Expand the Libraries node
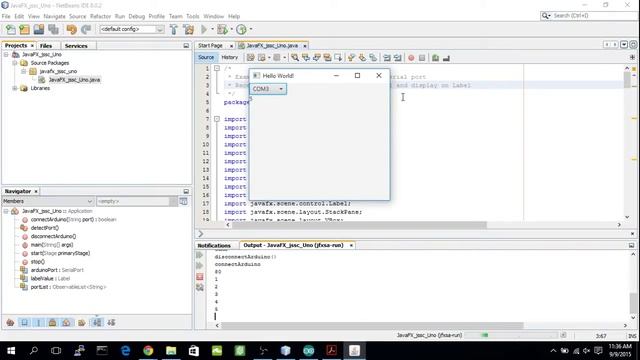The image size is (640, 360). (x=15, y=88)
